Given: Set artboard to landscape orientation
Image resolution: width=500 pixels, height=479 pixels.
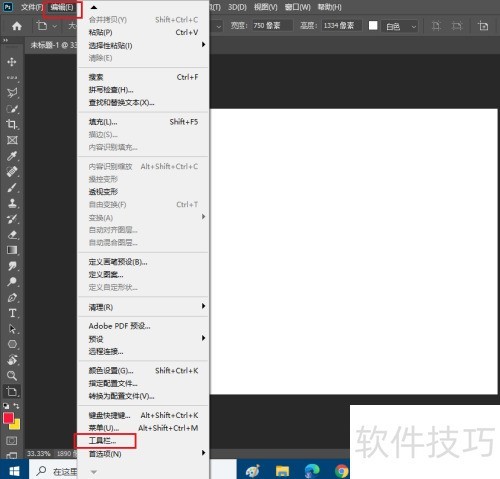Looking at the screenshot, I should 457,26.
